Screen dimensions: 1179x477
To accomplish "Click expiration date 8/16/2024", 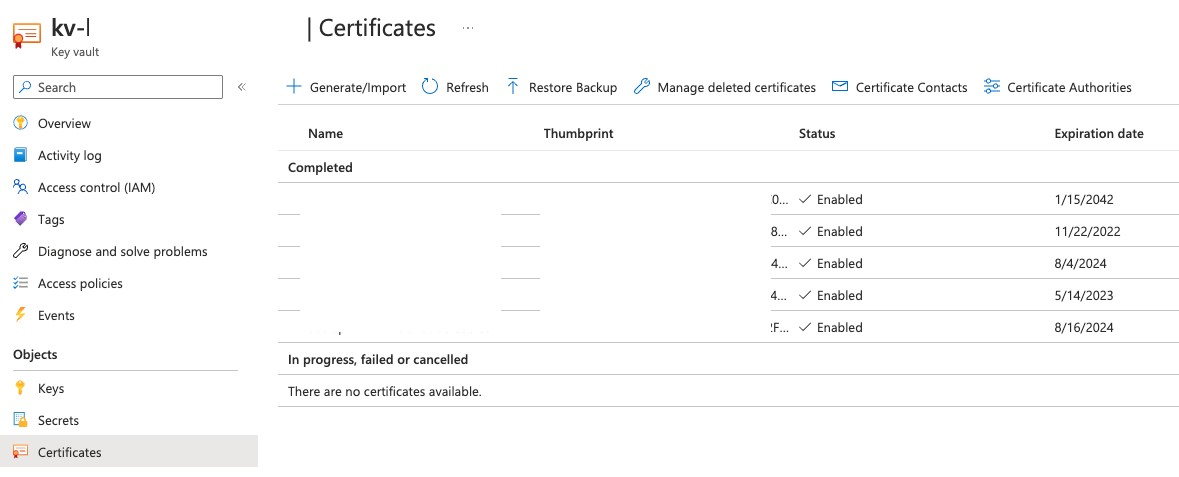I will coord(1084,328).
